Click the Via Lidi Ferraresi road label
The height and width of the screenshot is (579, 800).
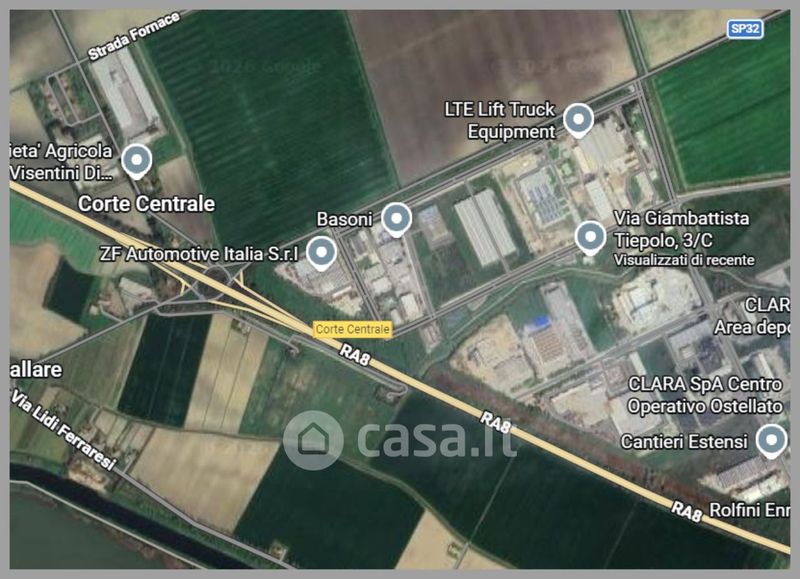(63, 431)
